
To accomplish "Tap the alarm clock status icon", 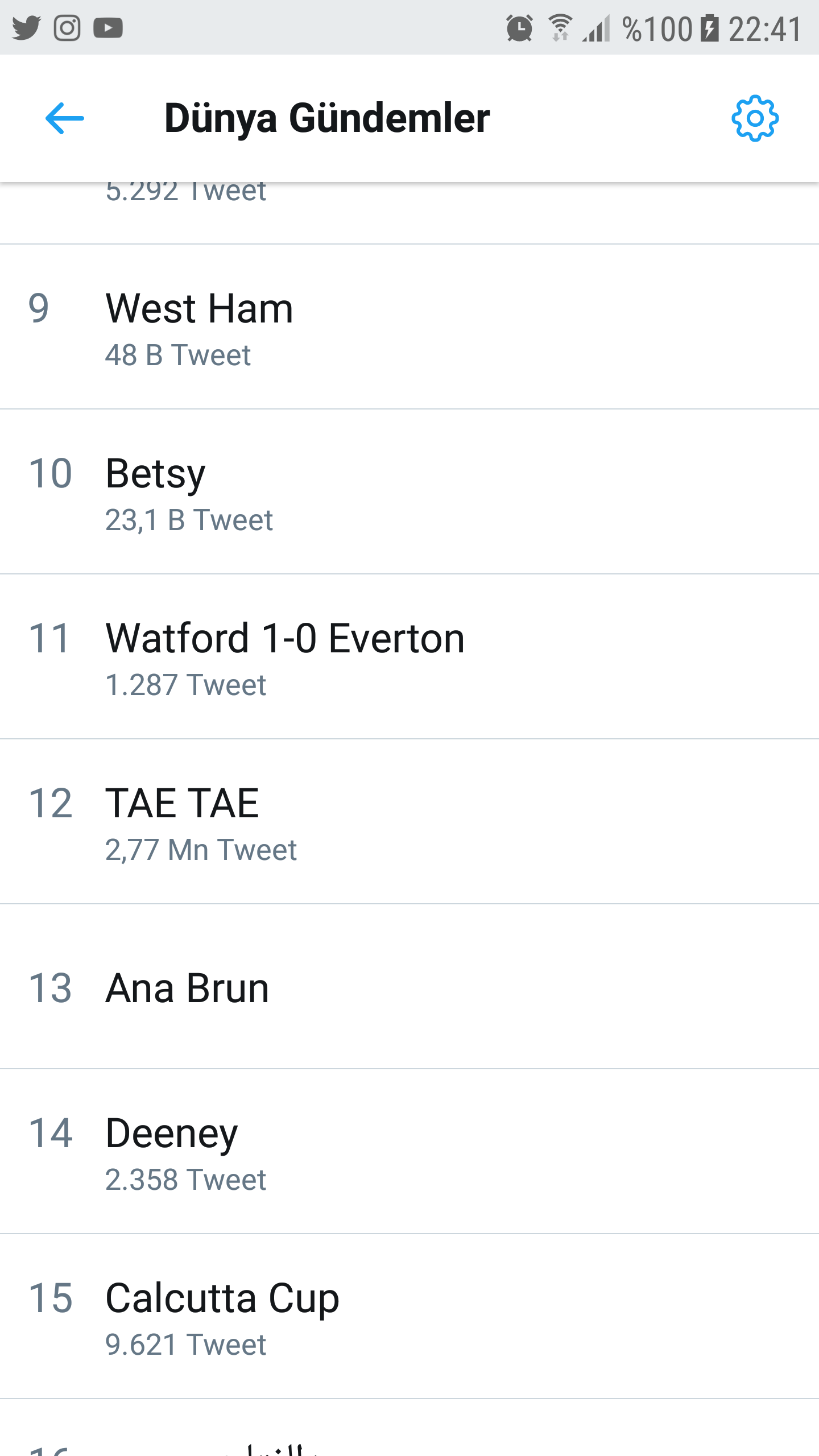I will coord(519,28).
